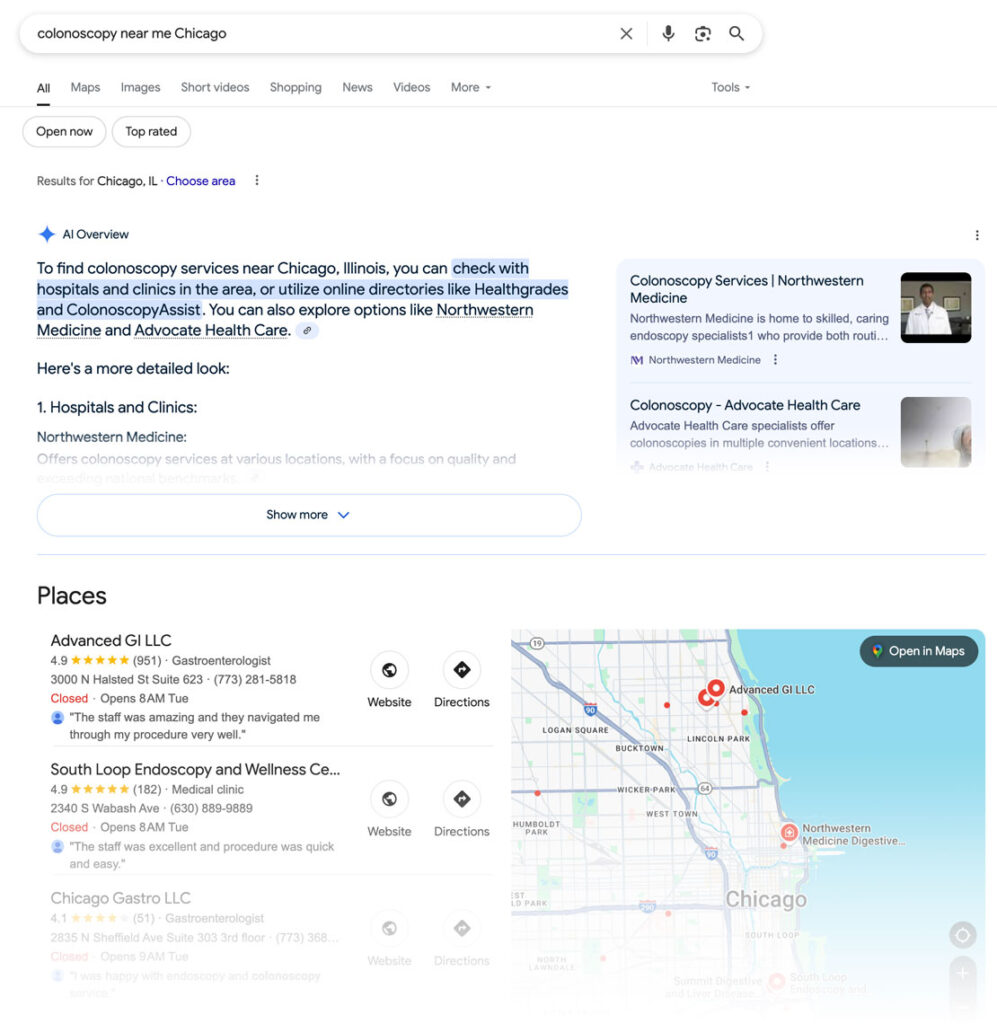
Task: Follow the Northwestern Medicine link in the overview paragraph
Action: point(285,320)
